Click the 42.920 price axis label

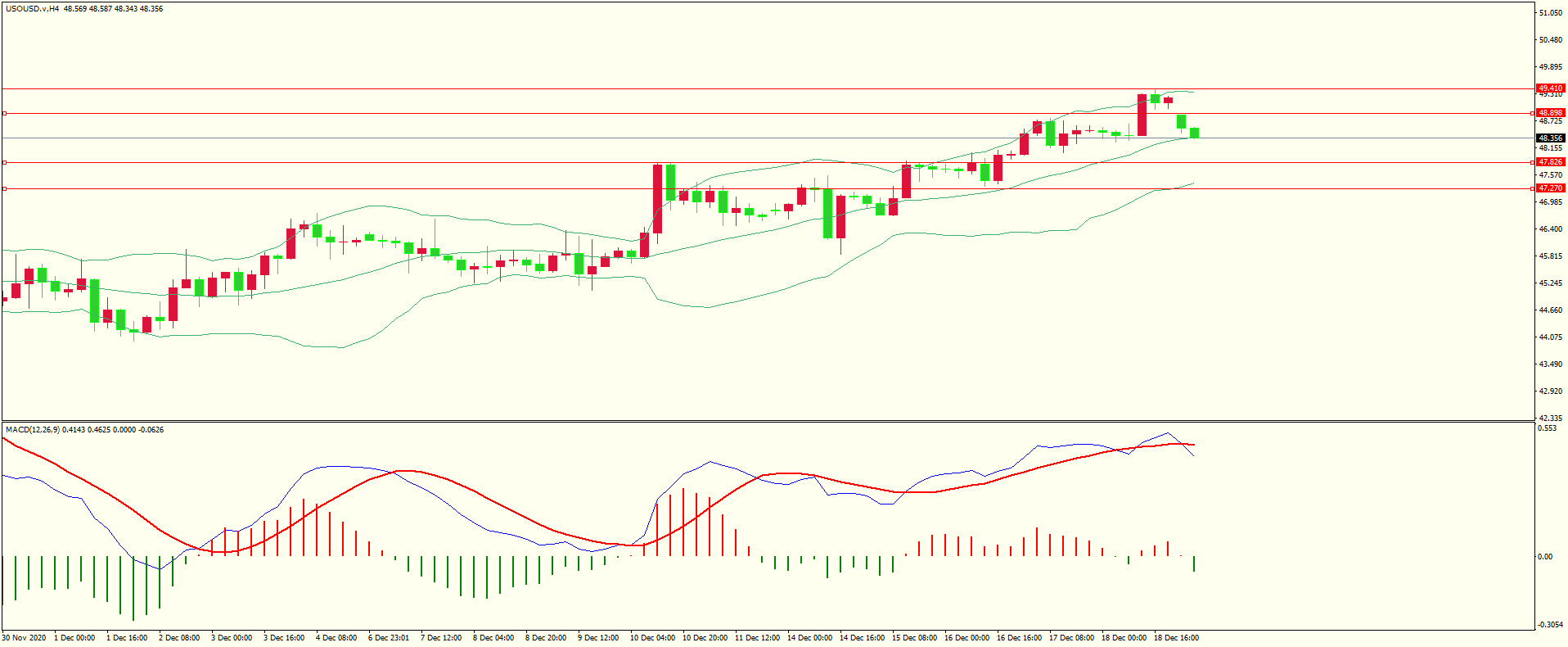point(1551,391)
